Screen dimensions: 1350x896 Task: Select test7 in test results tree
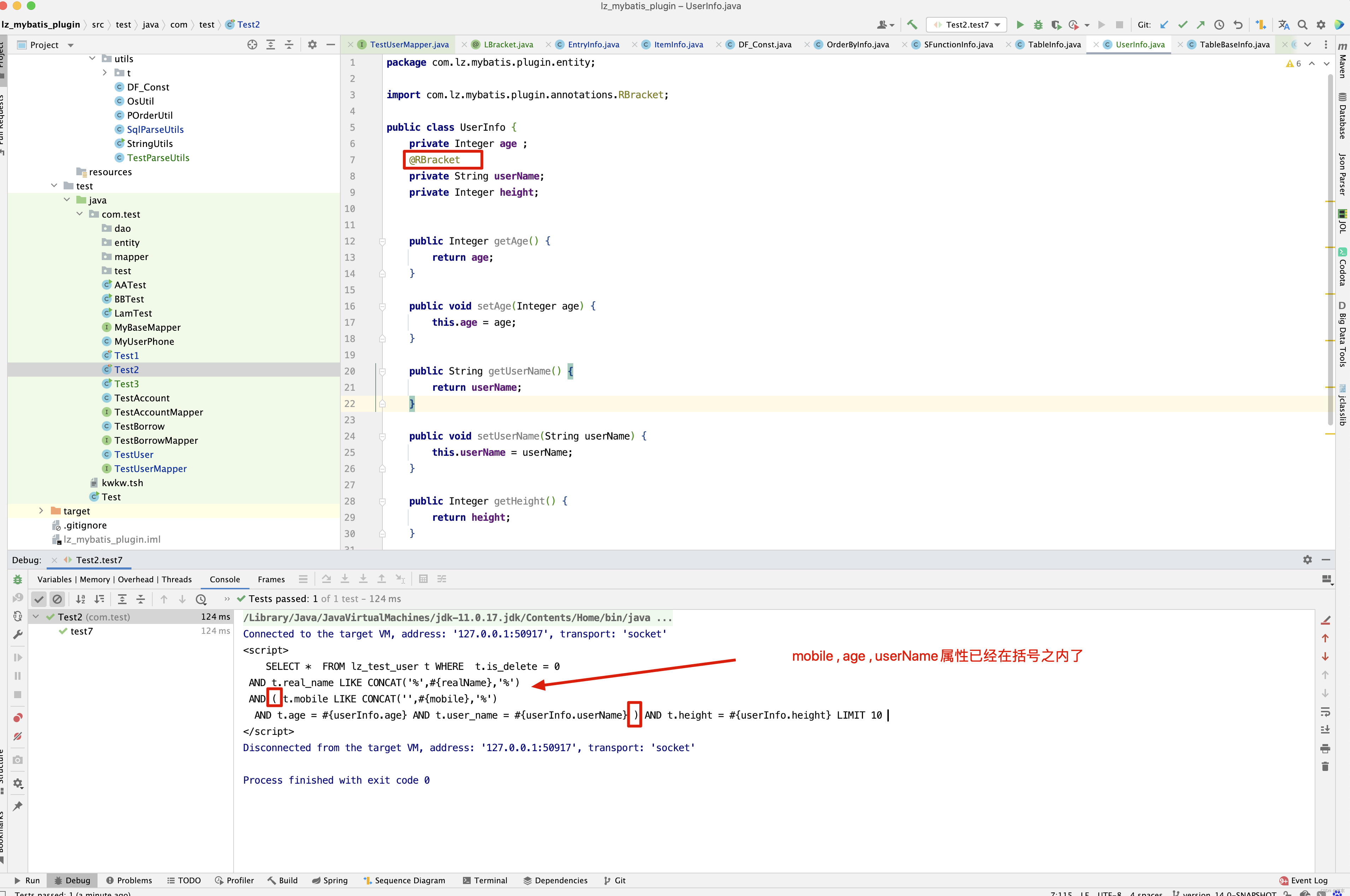click(x=81, y=631)
